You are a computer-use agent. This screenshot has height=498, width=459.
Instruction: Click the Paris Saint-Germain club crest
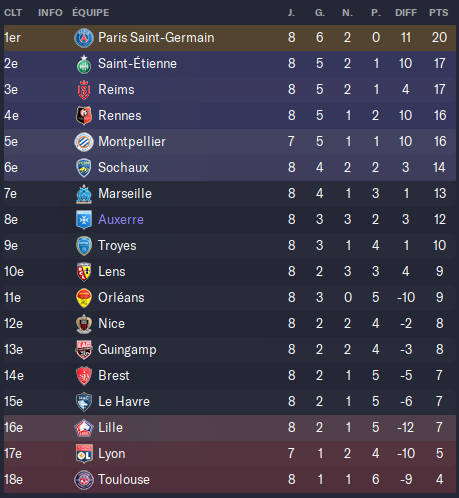click(84, 38)
